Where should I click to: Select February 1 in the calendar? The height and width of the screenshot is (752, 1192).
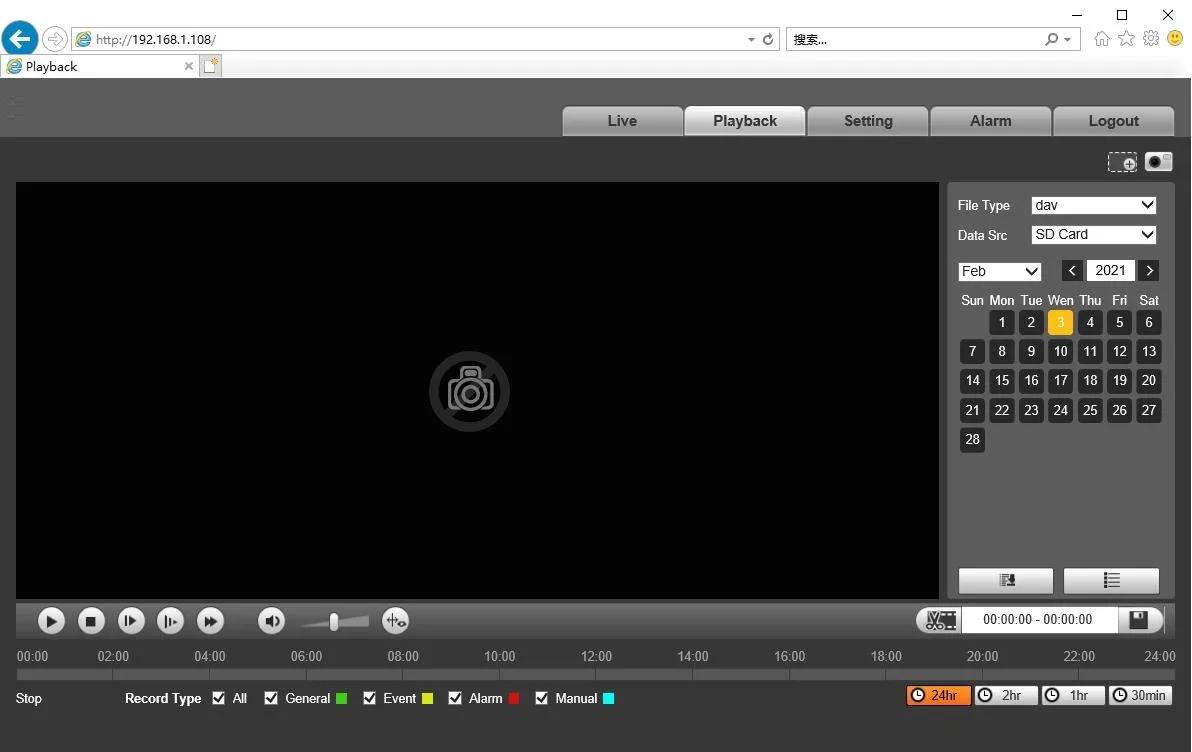(1002, 322)
